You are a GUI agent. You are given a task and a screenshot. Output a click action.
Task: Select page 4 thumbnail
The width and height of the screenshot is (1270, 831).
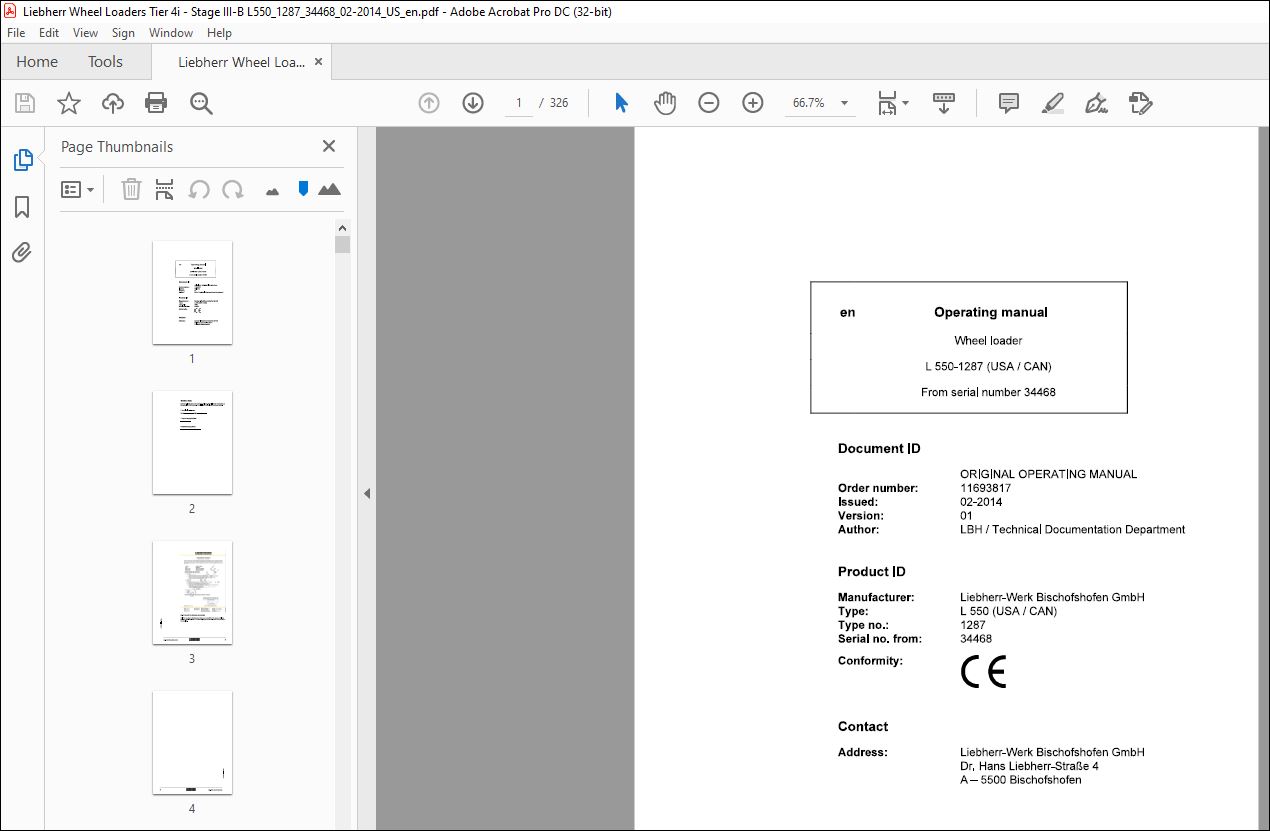point(192,742)
